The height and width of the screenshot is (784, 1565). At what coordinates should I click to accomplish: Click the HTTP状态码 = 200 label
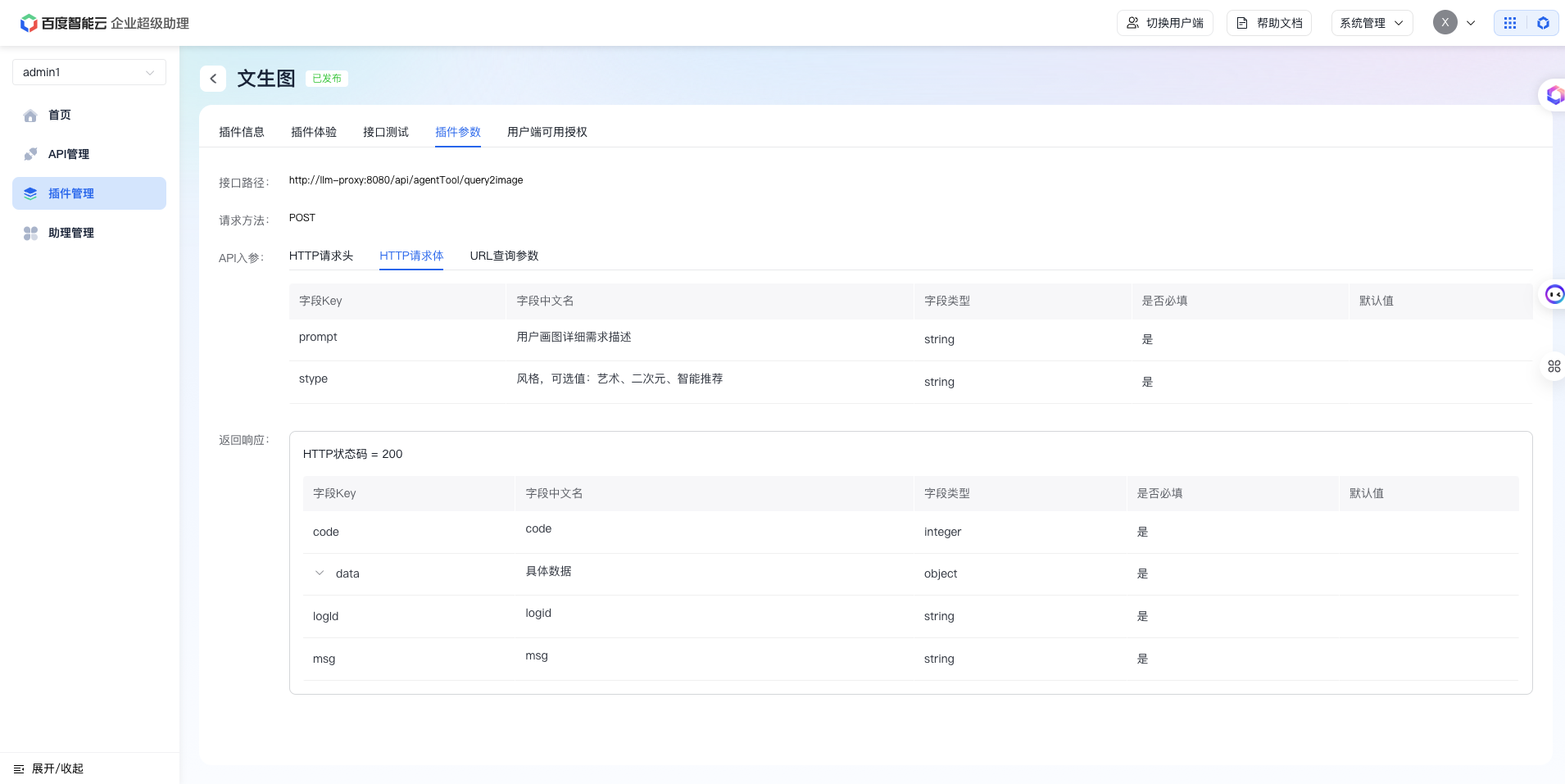coord(352,454)
